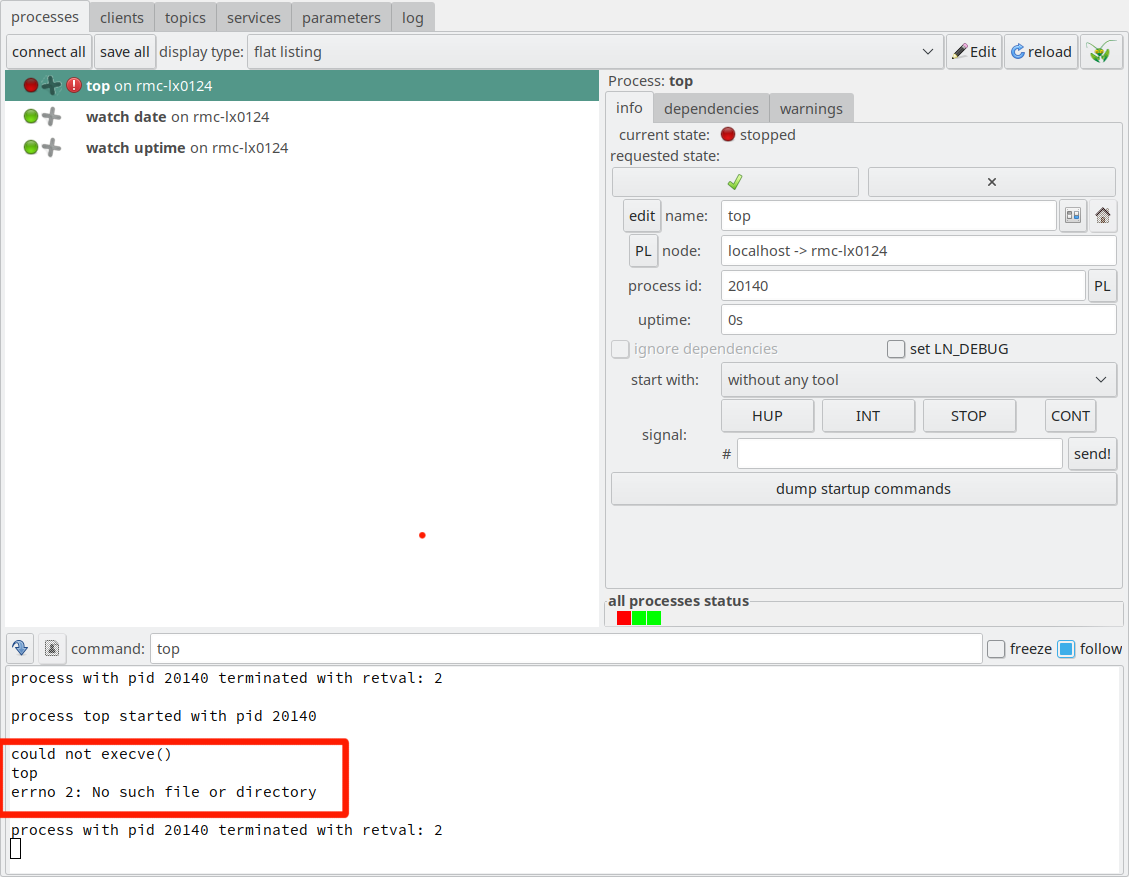This screenshot has width=1129, height=877.
Task: Open the topics tab
Action: 185,17
